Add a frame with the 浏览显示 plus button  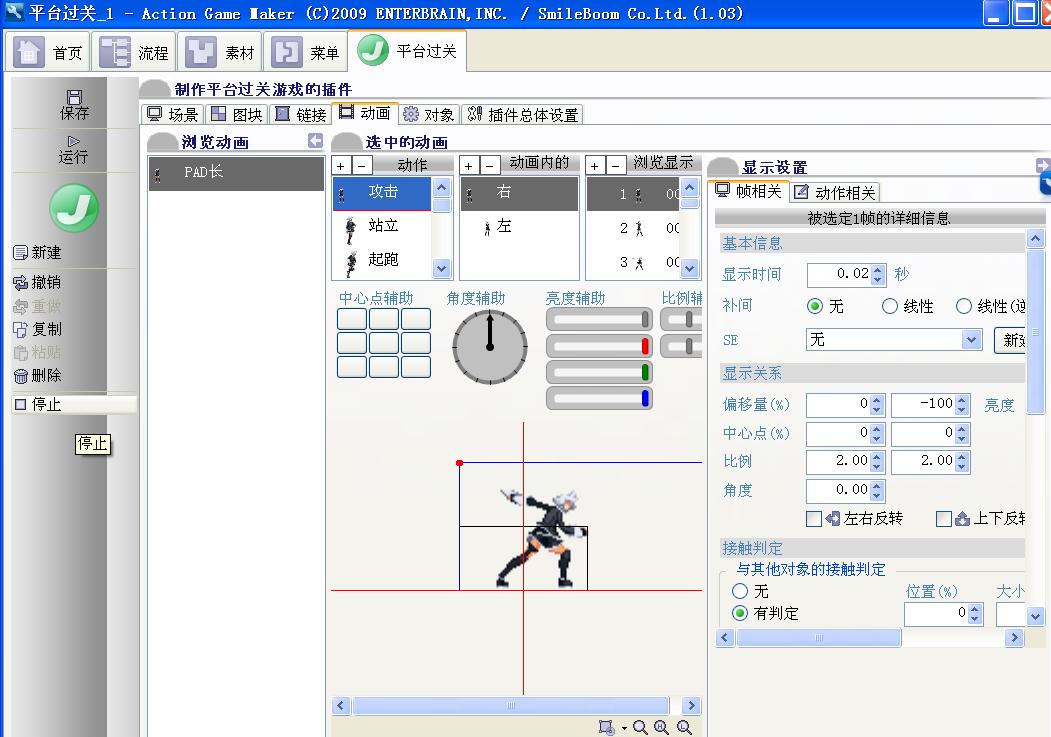pos(595,165)
